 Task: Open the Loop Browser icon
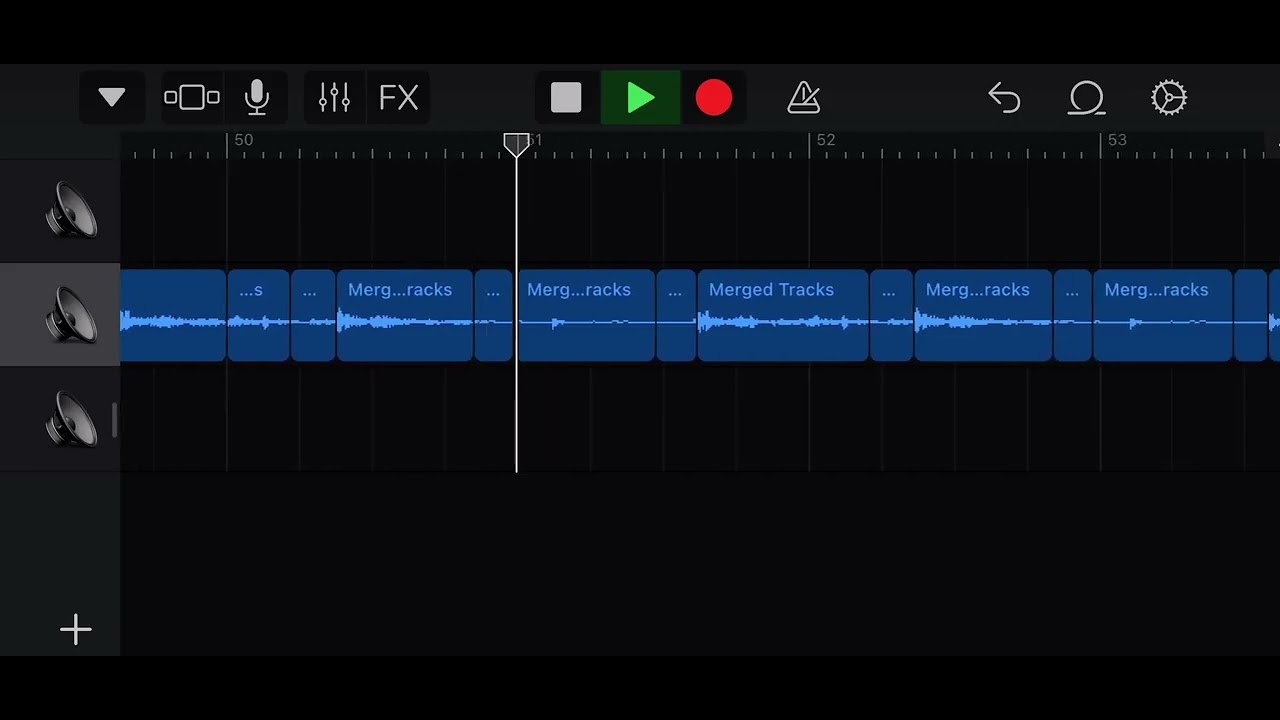click(1086, 98)
